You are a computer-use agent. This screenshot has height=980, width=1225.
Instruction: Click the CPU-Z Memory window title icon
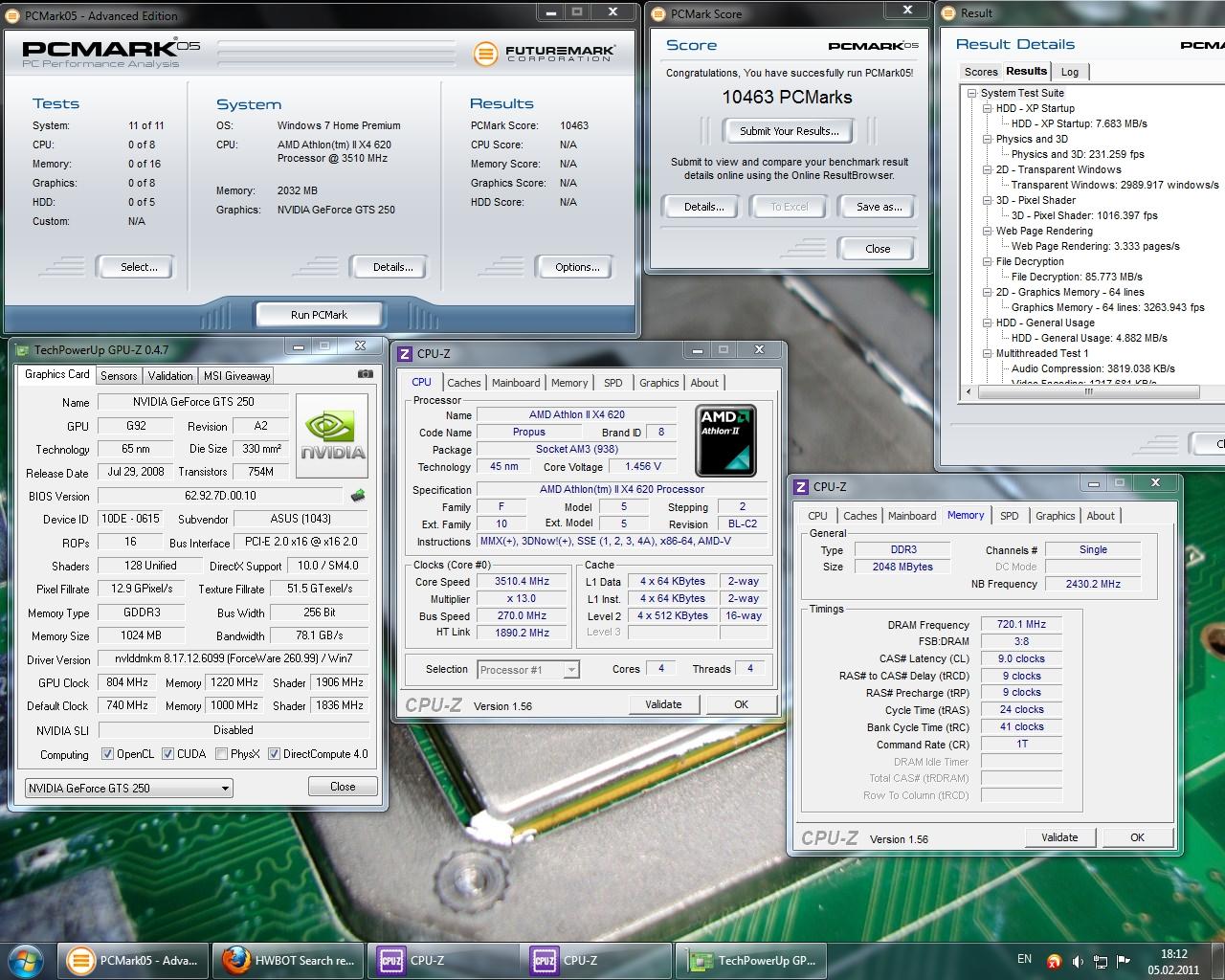801,487
